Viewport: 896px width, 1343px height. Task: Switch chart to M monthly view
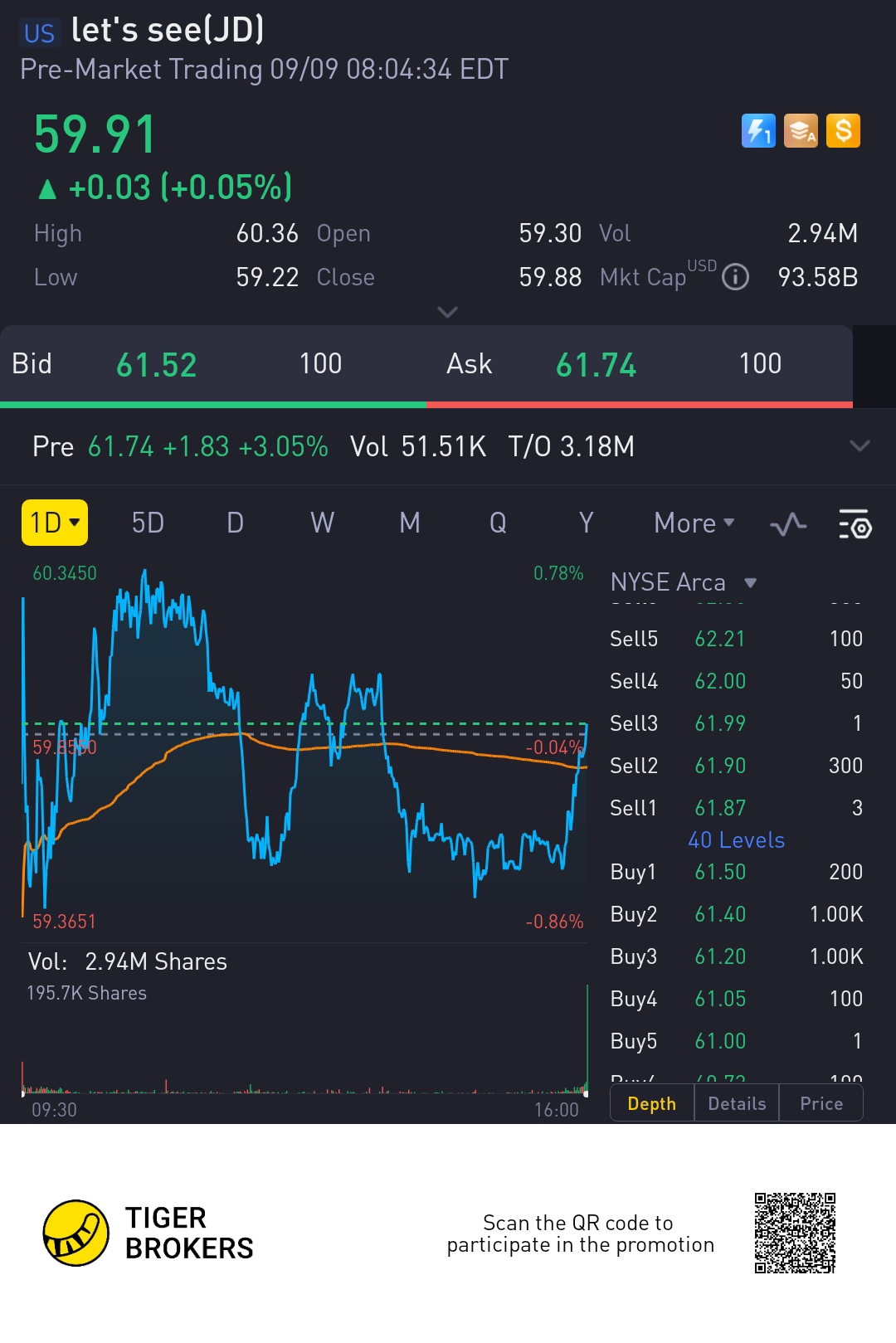[410, 523]
